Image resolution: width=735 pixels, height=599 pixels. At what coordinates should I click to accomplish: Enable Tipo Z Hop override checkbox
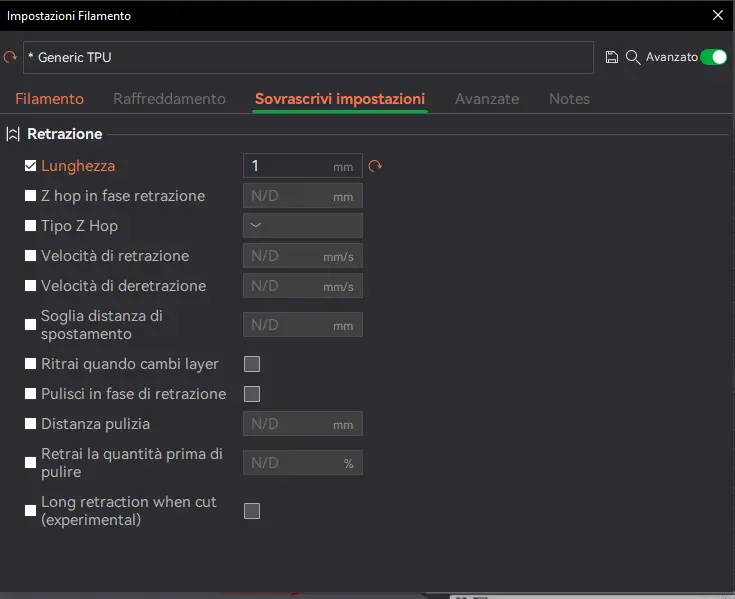tap(30, 226)
